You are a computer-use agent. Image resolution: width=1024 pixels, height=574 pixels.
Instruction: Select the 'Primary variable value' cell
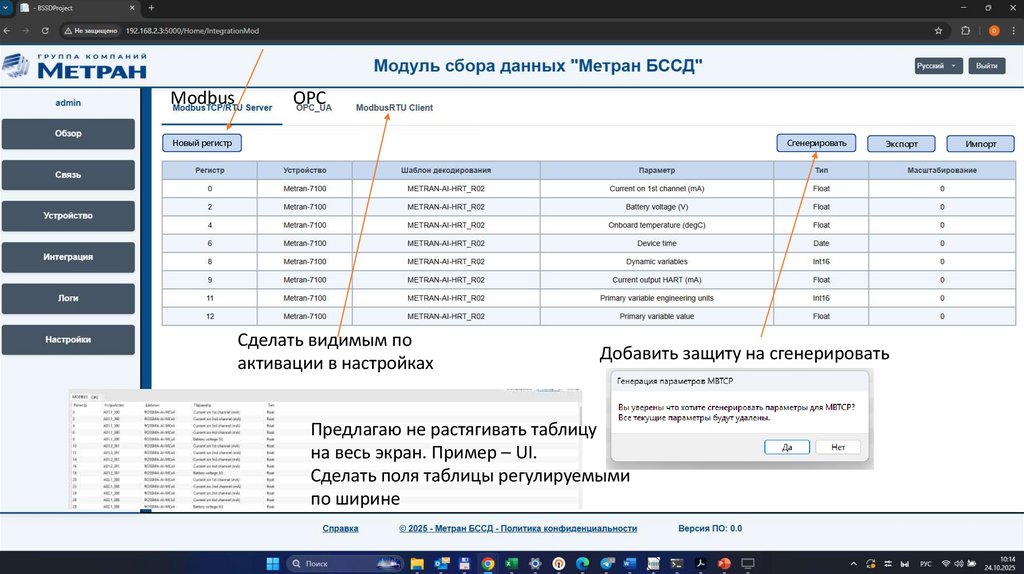(656, 317)
